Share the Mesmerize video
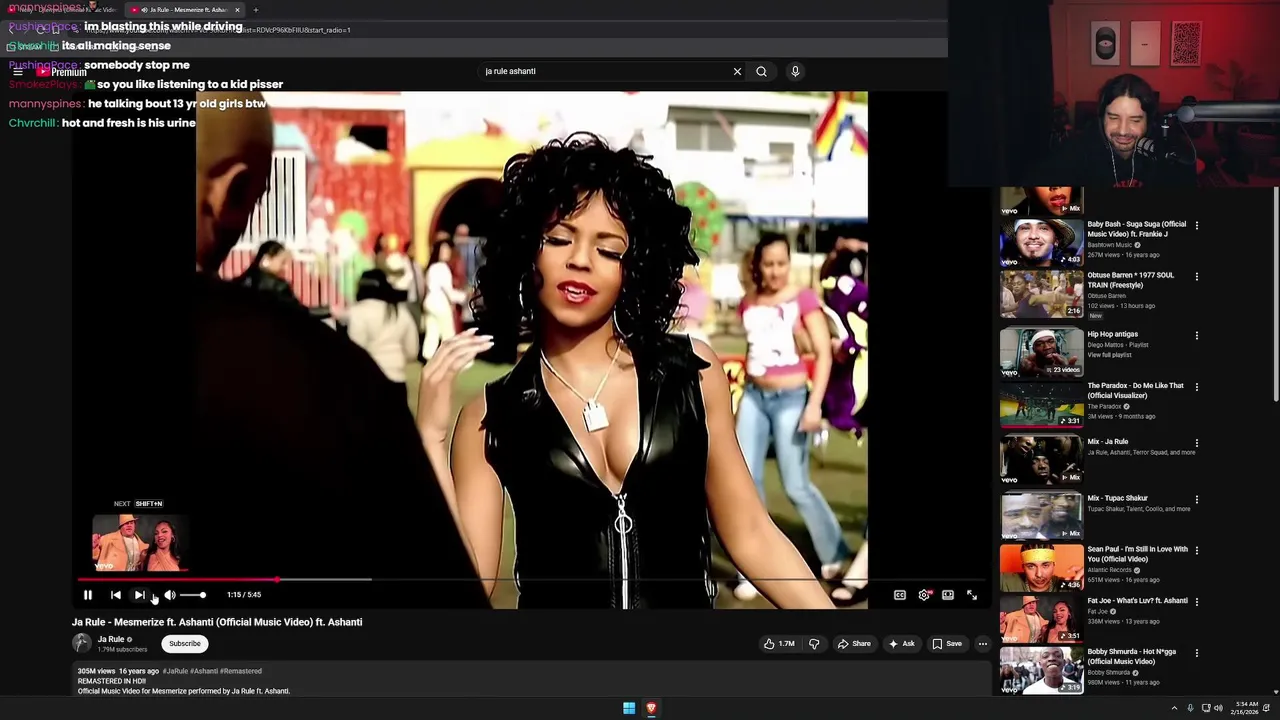 tap(854, 644)
